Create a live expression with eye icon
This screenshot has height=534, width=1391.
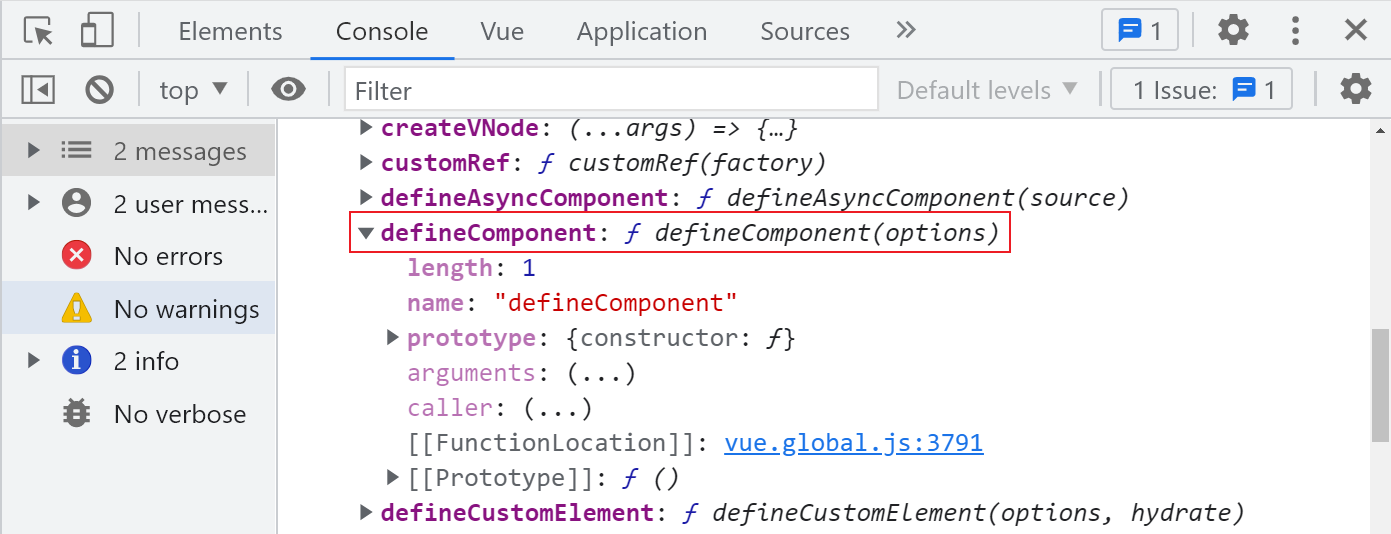[x=288, y=90]
